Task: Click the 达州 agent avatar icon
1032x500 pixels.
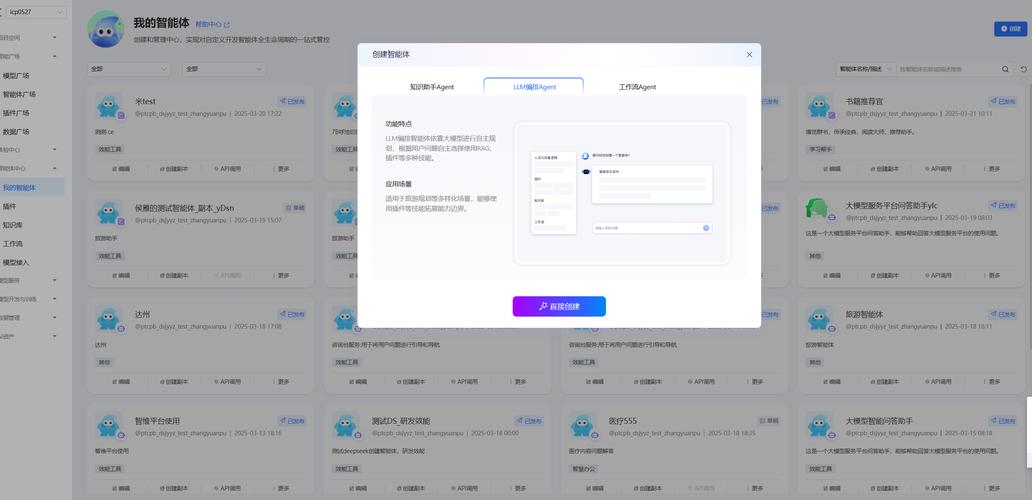Action: [x=109, y=319]
